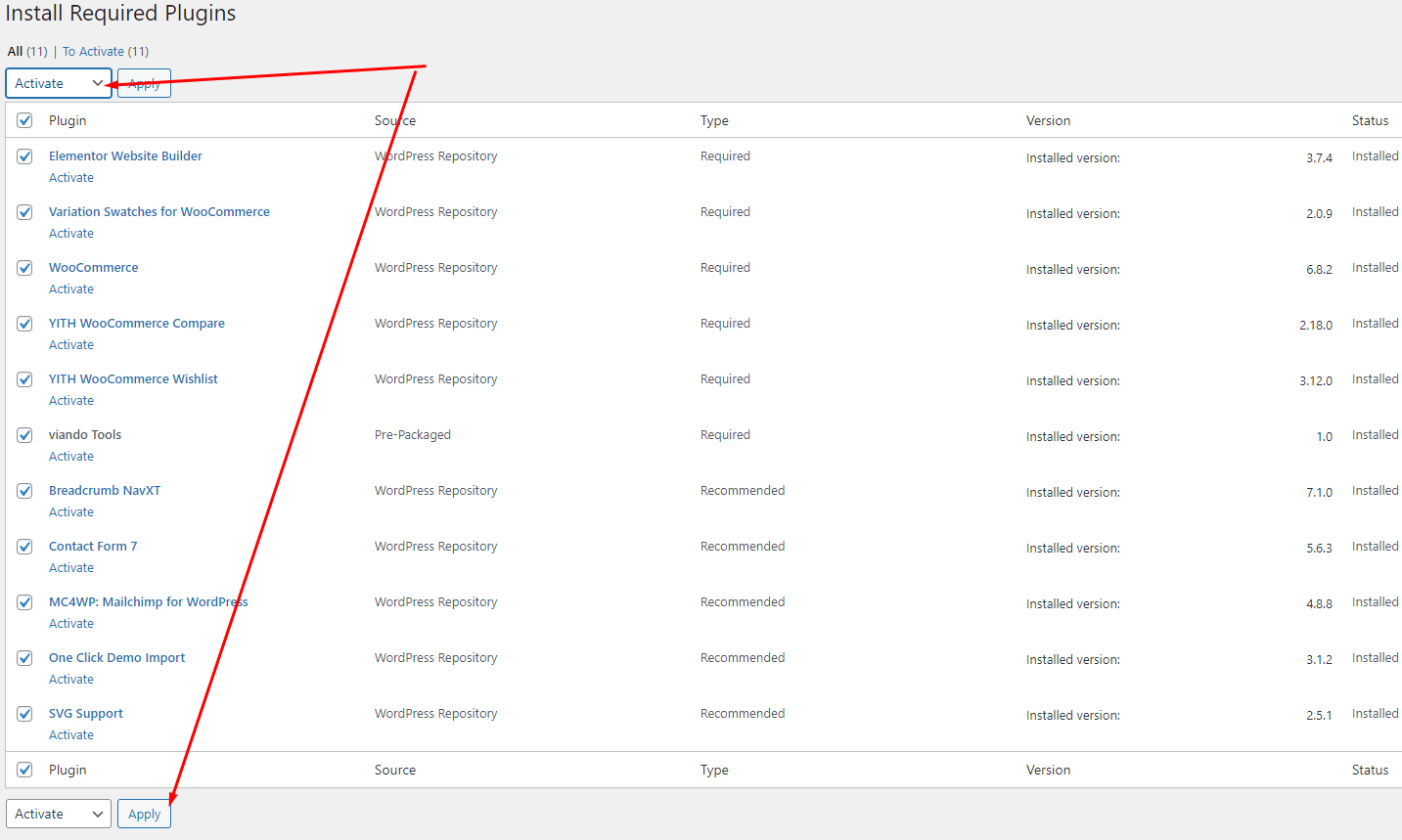Uncheck the viando Tools checkbox
The image size is (1402, 840).
pyautogui.click(x=24, y=435)
